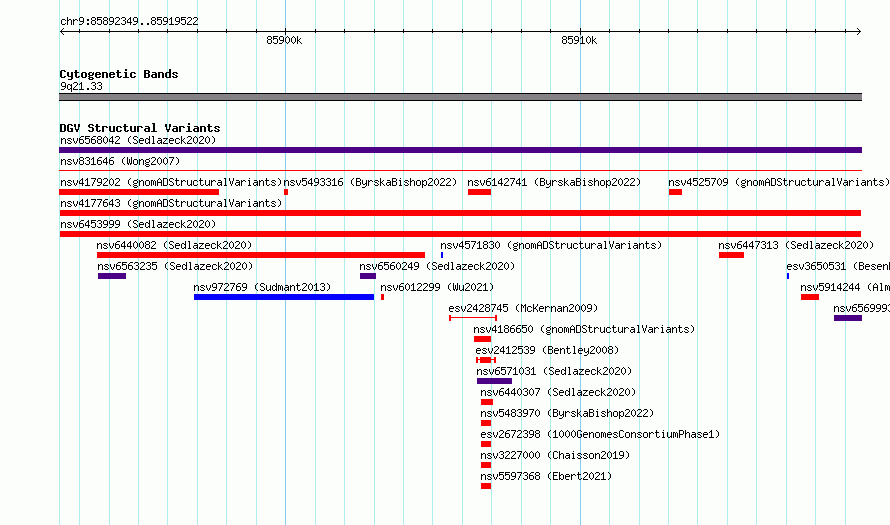Click the red nsv6440082 variant bar

pos(261,255)
